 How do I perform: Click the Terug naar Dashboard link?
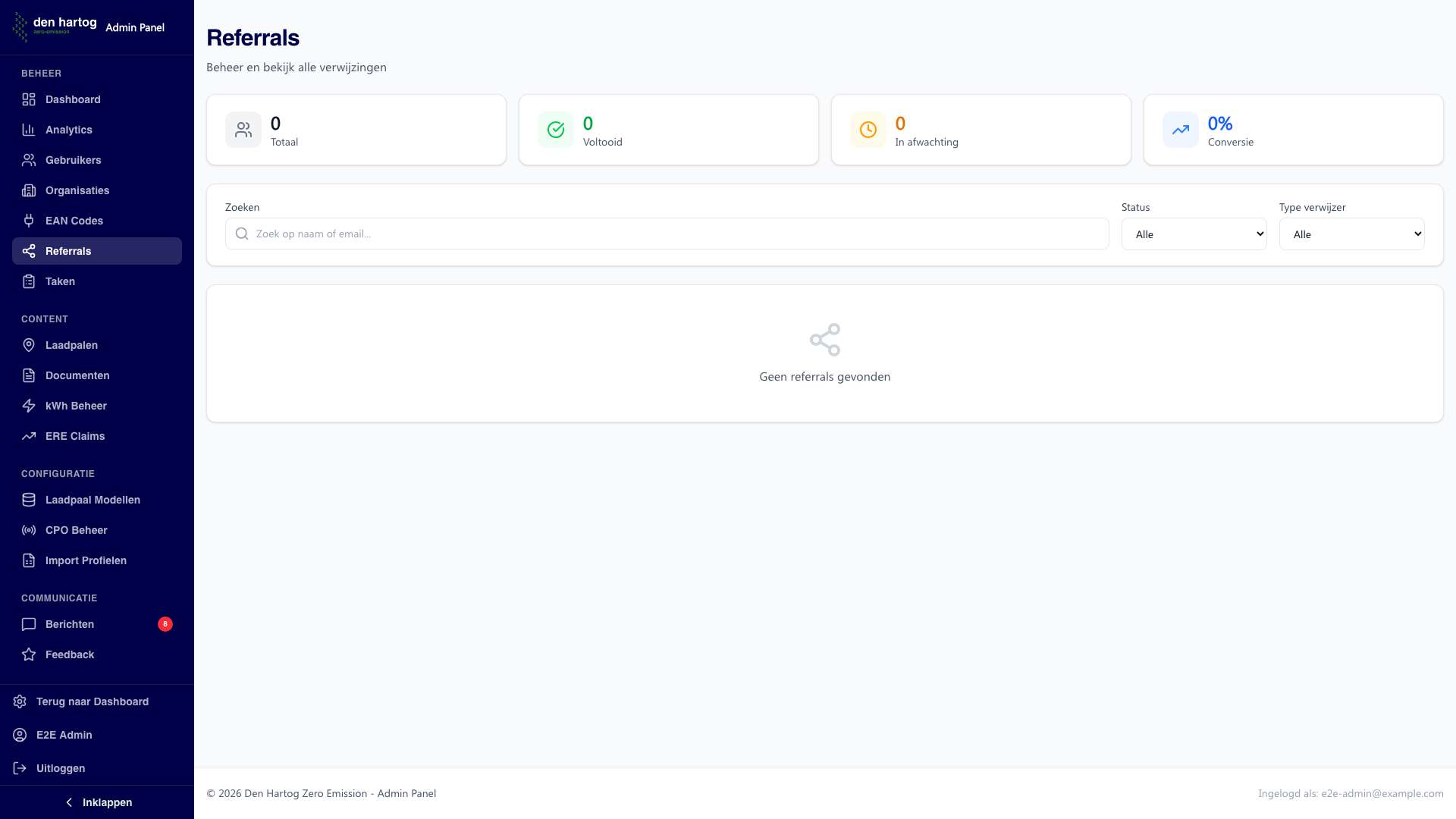coord(92,701)
